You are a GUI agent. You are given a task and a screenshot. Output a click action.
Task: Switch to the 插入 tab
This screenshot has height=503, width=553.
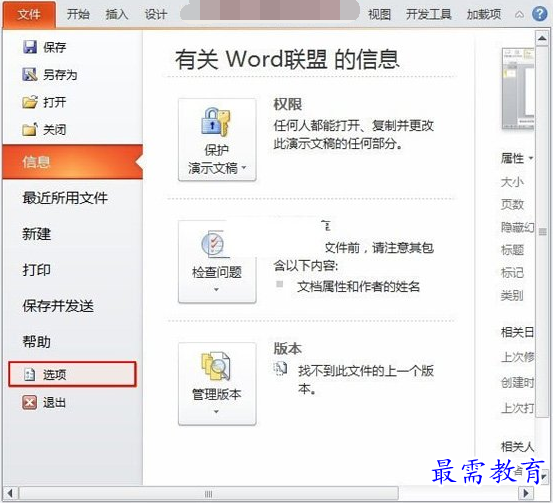coord(117,14)
